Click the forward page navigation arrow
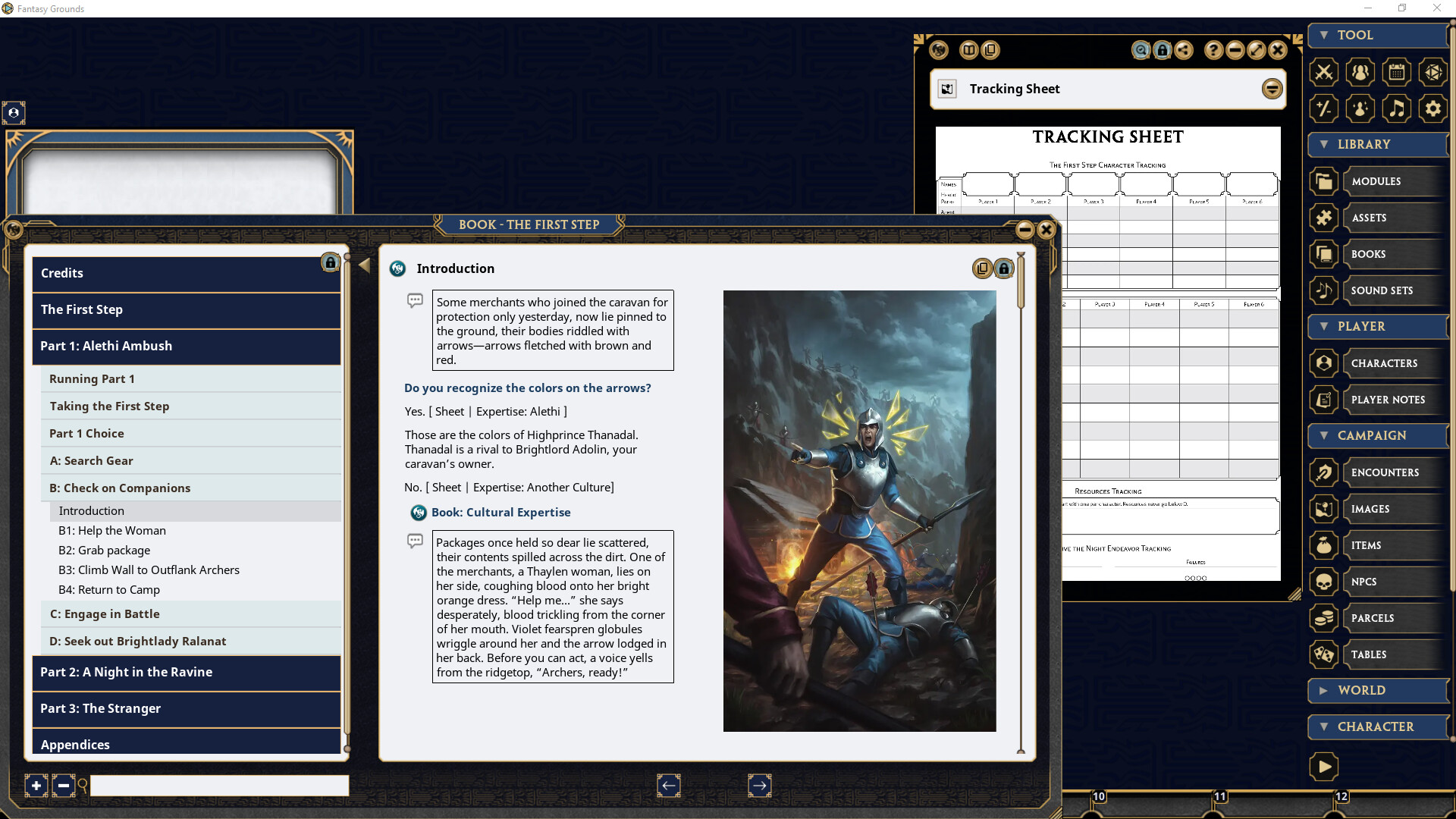The height and width of the screenshot is (819, 1456). 760,786
